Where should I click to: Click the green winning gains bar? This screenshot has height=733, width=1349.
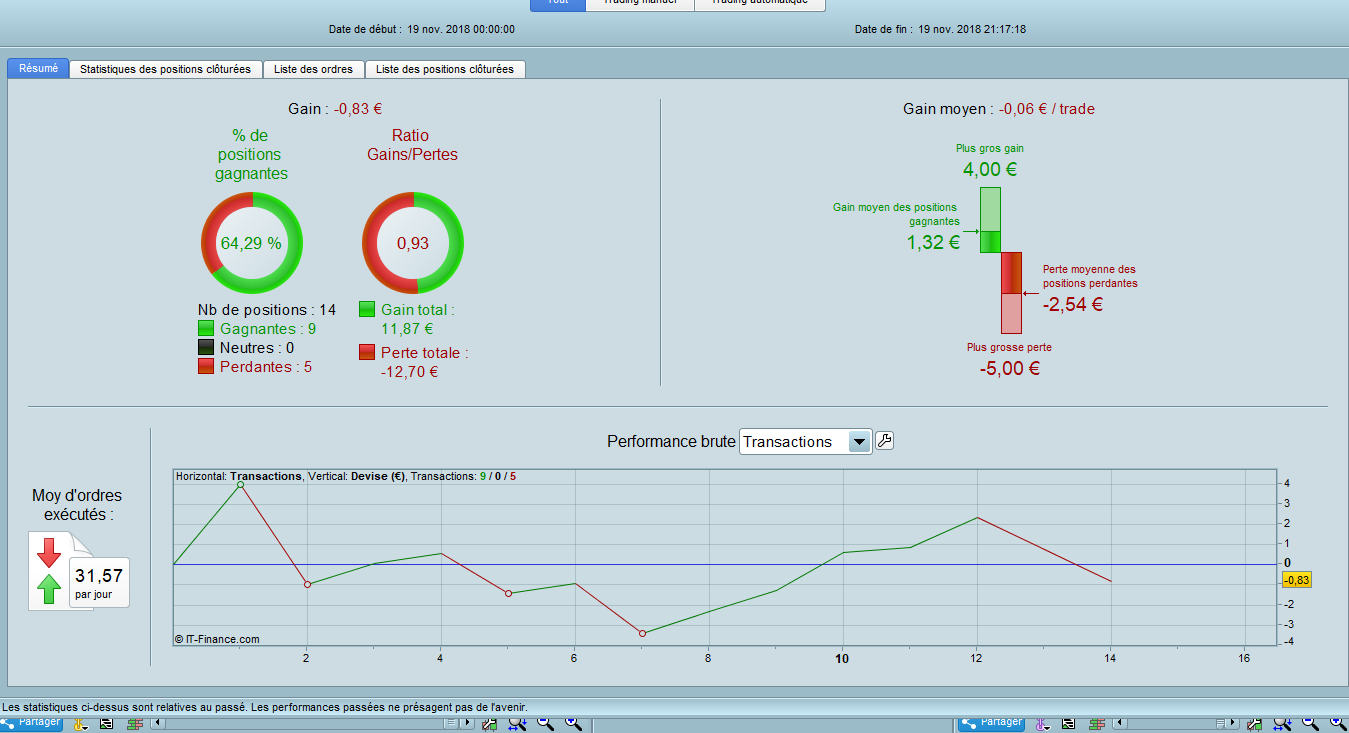pyautogui.click(x=990, y=220)
